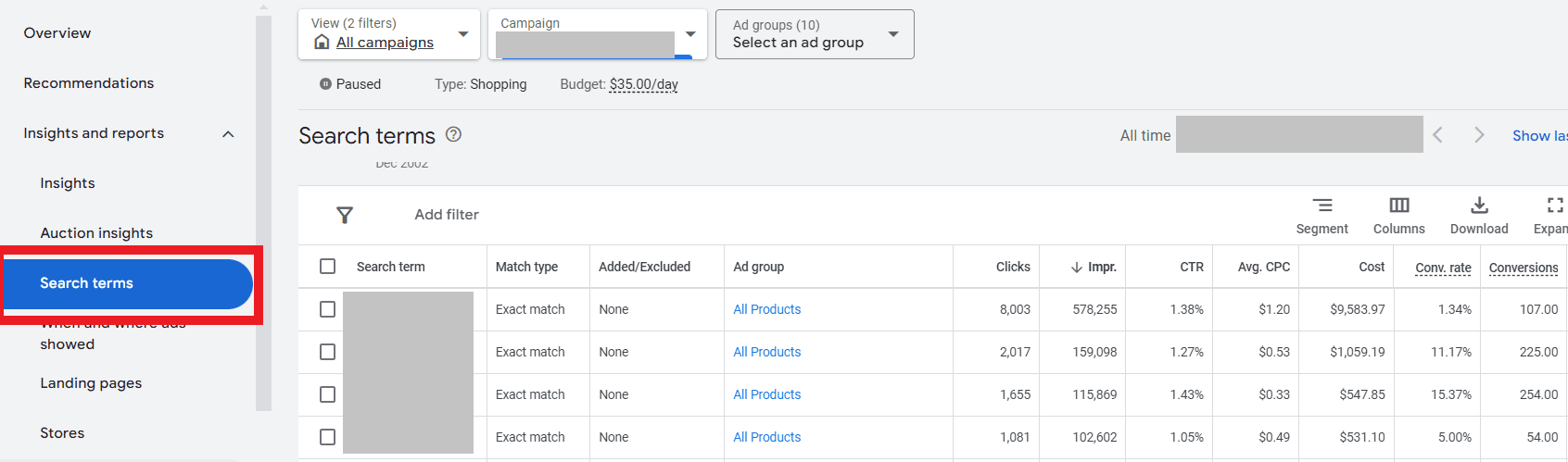Sort by the Added/Excluded column header
The width and height of the screenshot is (1568, 462).
pyautogui.click(x=644, y=267)
